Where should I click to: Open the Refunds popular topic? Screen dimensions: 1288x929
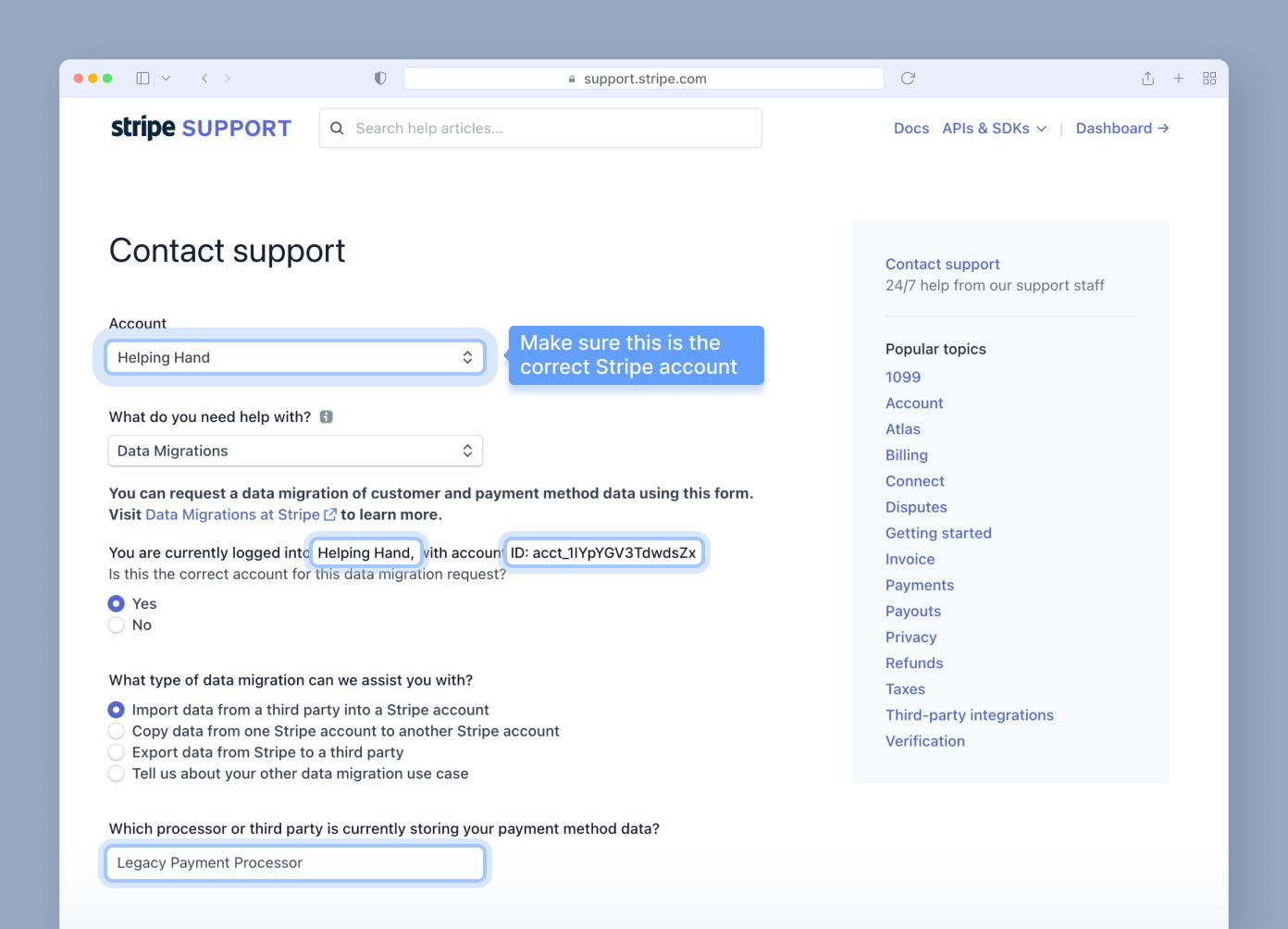point(914,663)
